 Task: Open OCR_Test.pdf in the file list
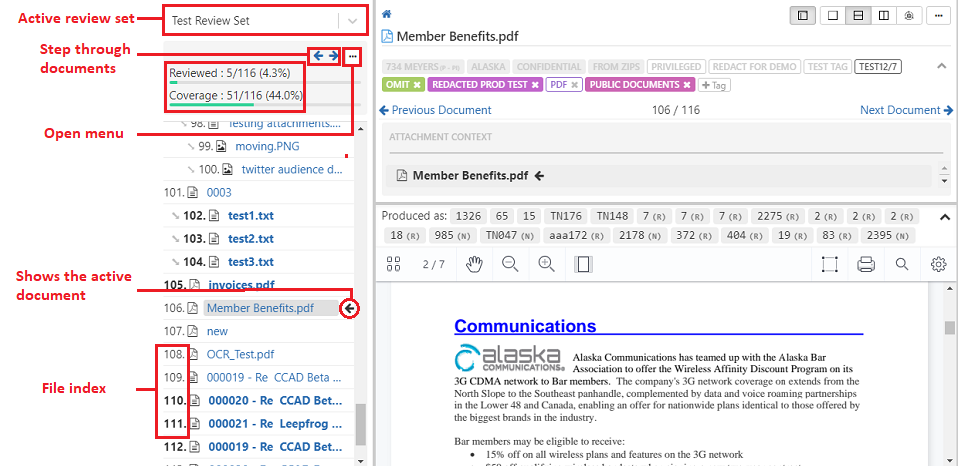tap(240, 354)
